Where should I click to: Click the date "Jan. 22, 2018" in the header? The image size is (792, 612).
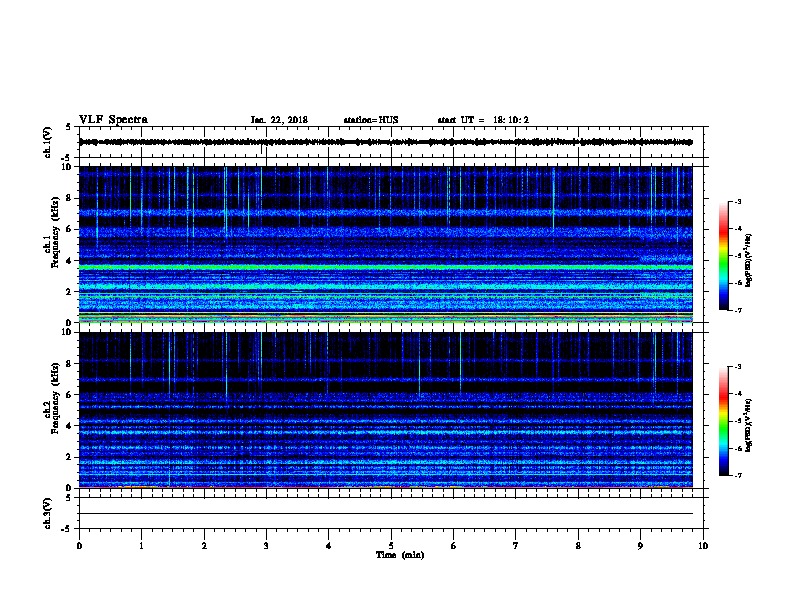(x=279, y=120)
